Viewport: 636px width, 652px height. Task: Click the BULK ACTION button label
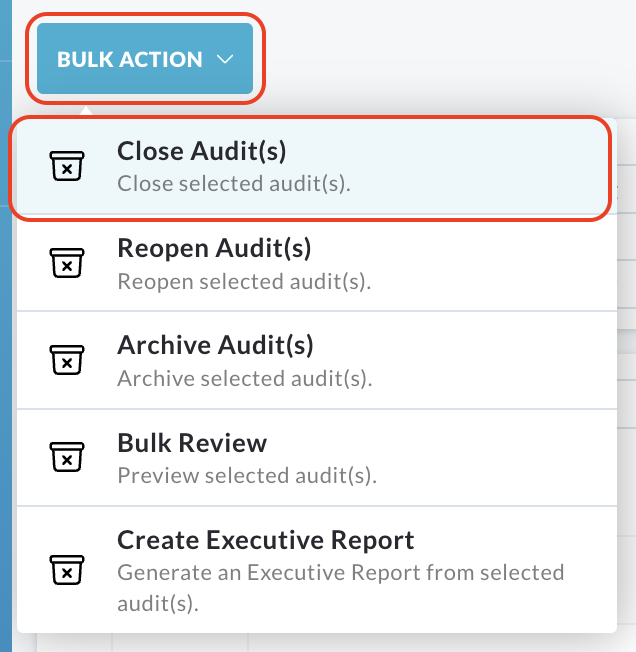pyautogui.click(x=129, y=59)
